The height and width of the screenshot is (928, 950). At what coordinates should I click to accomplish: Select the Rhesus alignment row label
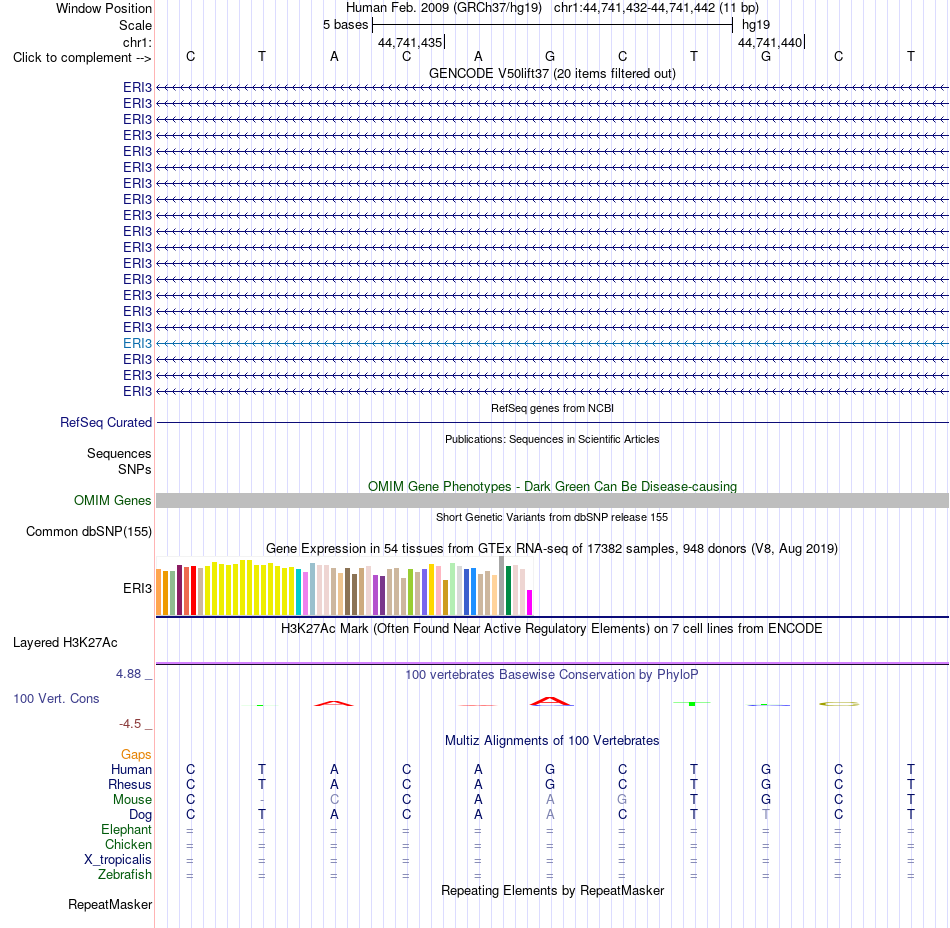pyautogui.click(x=130, y=784)
